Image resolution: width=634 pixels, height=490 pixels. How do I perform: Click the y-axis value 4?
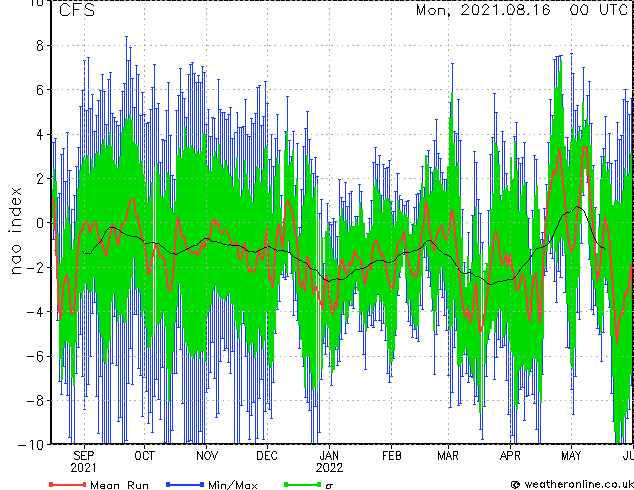click(40, 134)
